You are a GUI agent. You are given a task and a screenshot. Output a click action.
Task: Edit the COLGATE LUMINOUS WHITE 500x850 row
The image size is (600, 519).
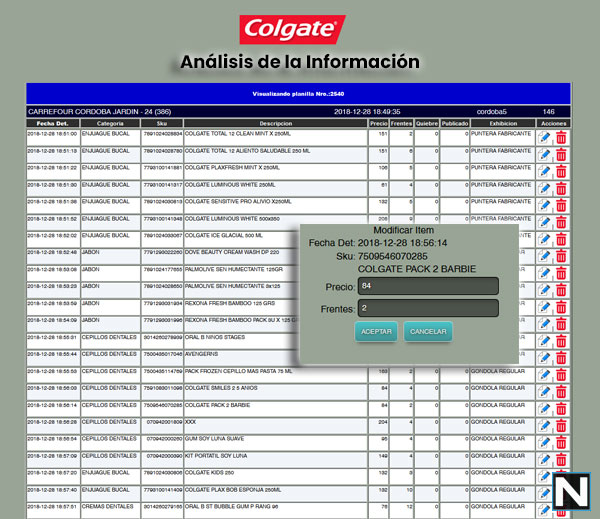(544, 222)
